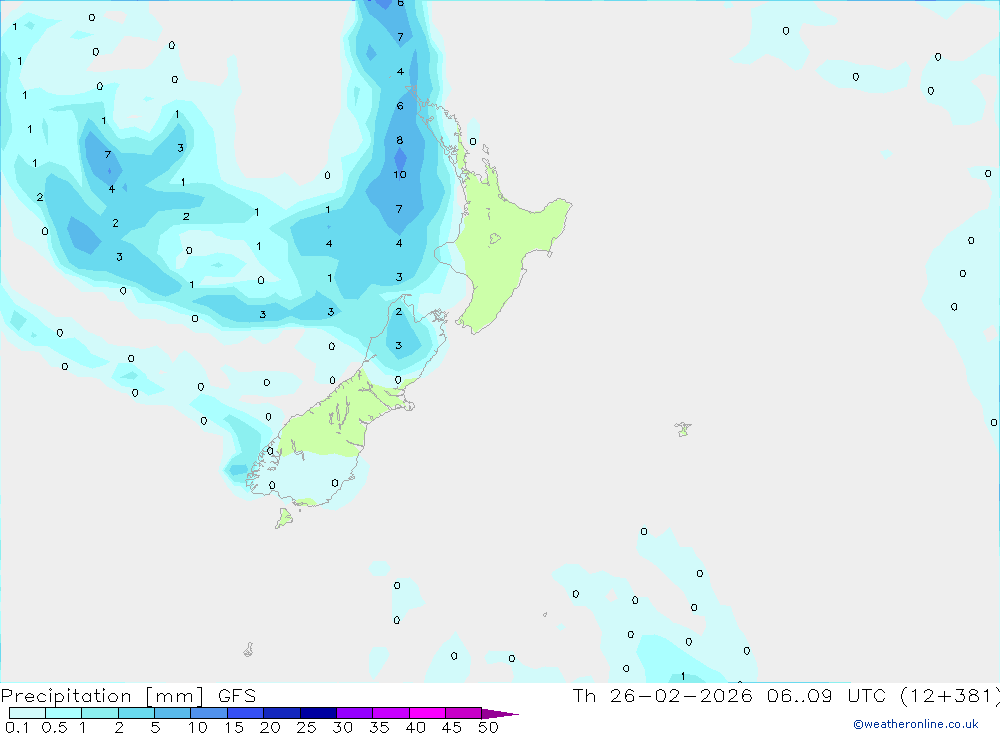1000x733 pixels.
Task: Select the 15–20 mm legend swatch
Action: [245, 713]
